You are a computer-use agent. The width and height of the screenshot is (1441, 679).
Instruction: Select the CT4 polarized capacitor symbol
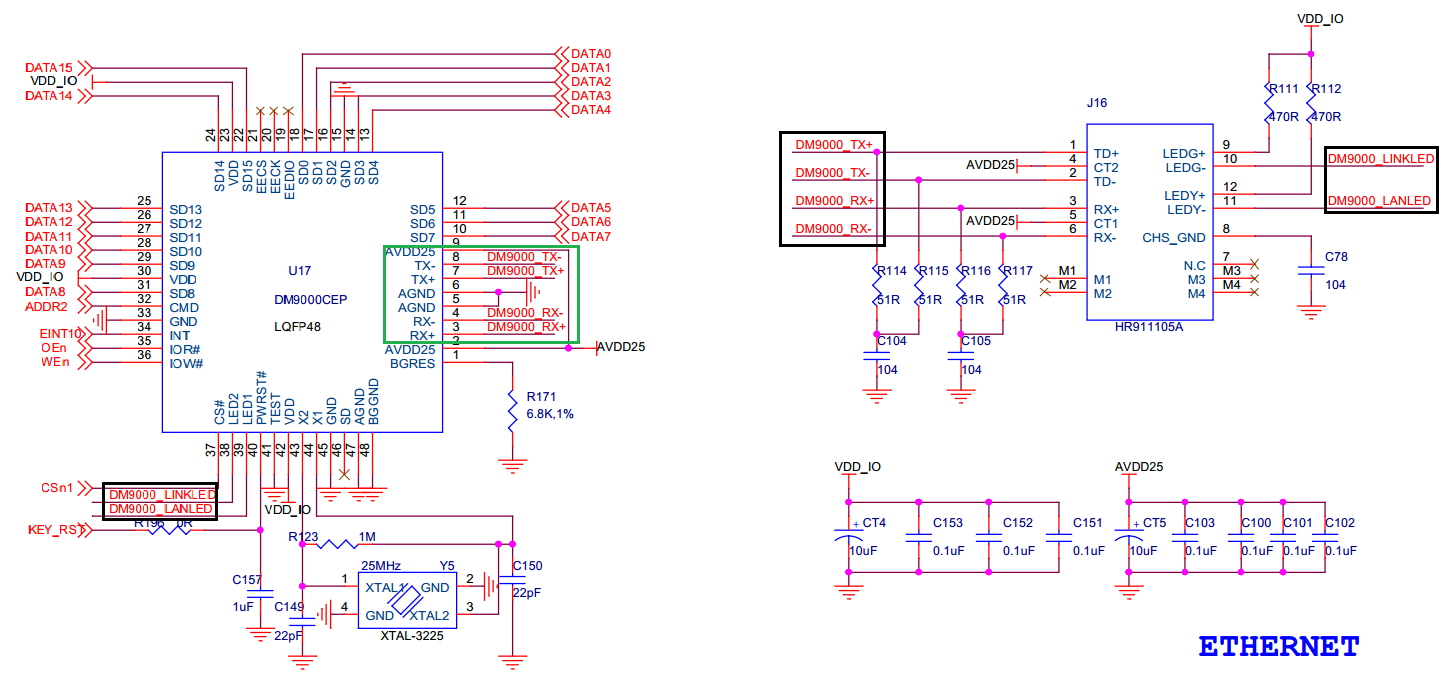pos(849,538)
